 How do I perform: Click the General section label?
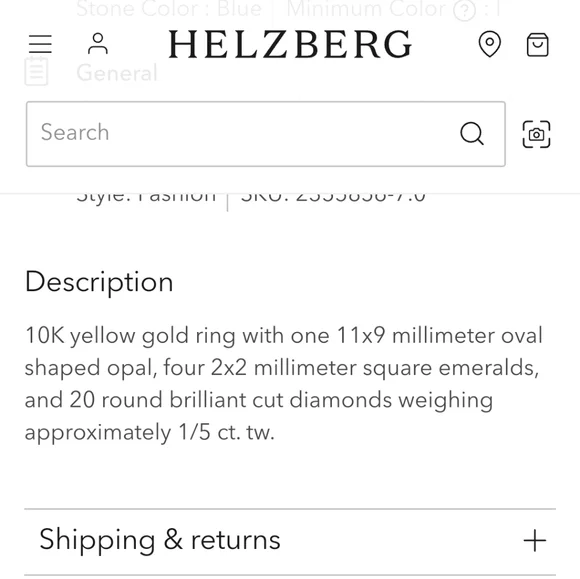point(117,73)
